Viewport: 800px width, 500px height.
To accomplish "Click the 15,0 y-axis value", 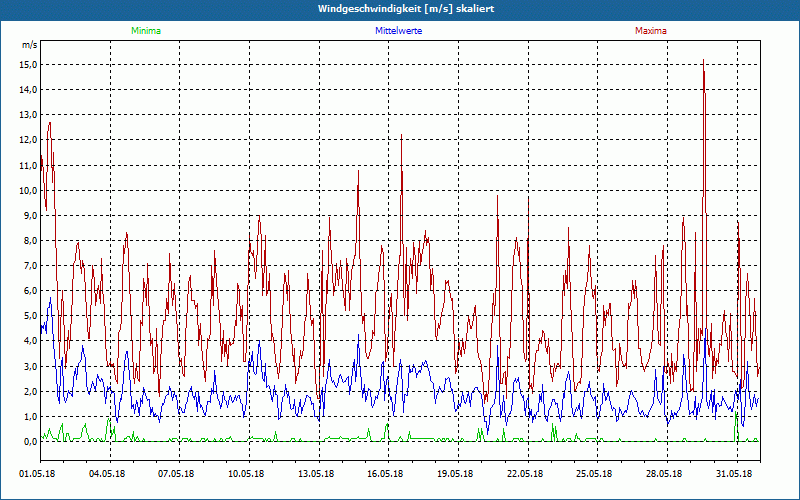I will point(29,65).
